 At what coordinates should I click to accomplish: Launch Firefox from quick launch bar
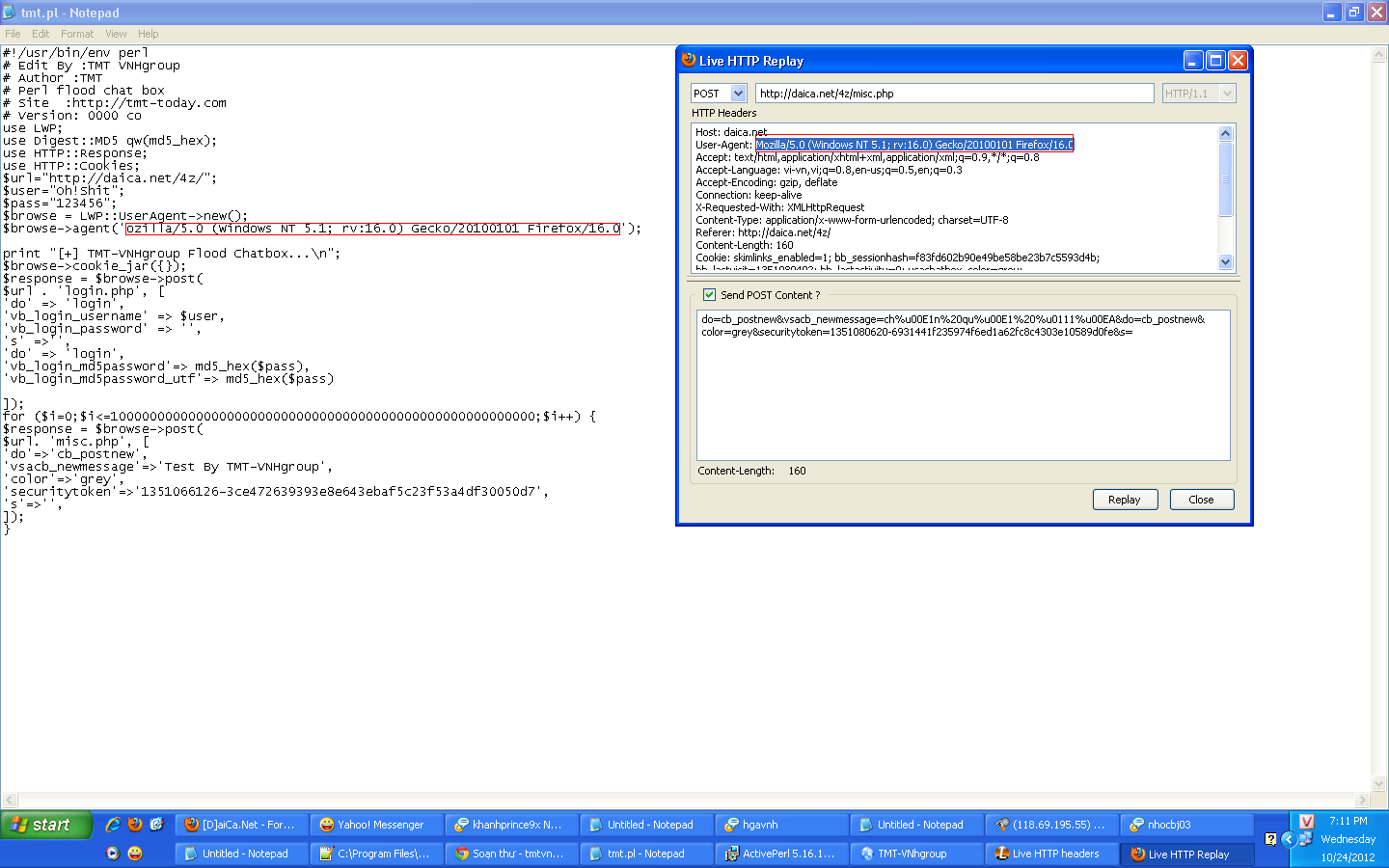(x=135, y=825)
